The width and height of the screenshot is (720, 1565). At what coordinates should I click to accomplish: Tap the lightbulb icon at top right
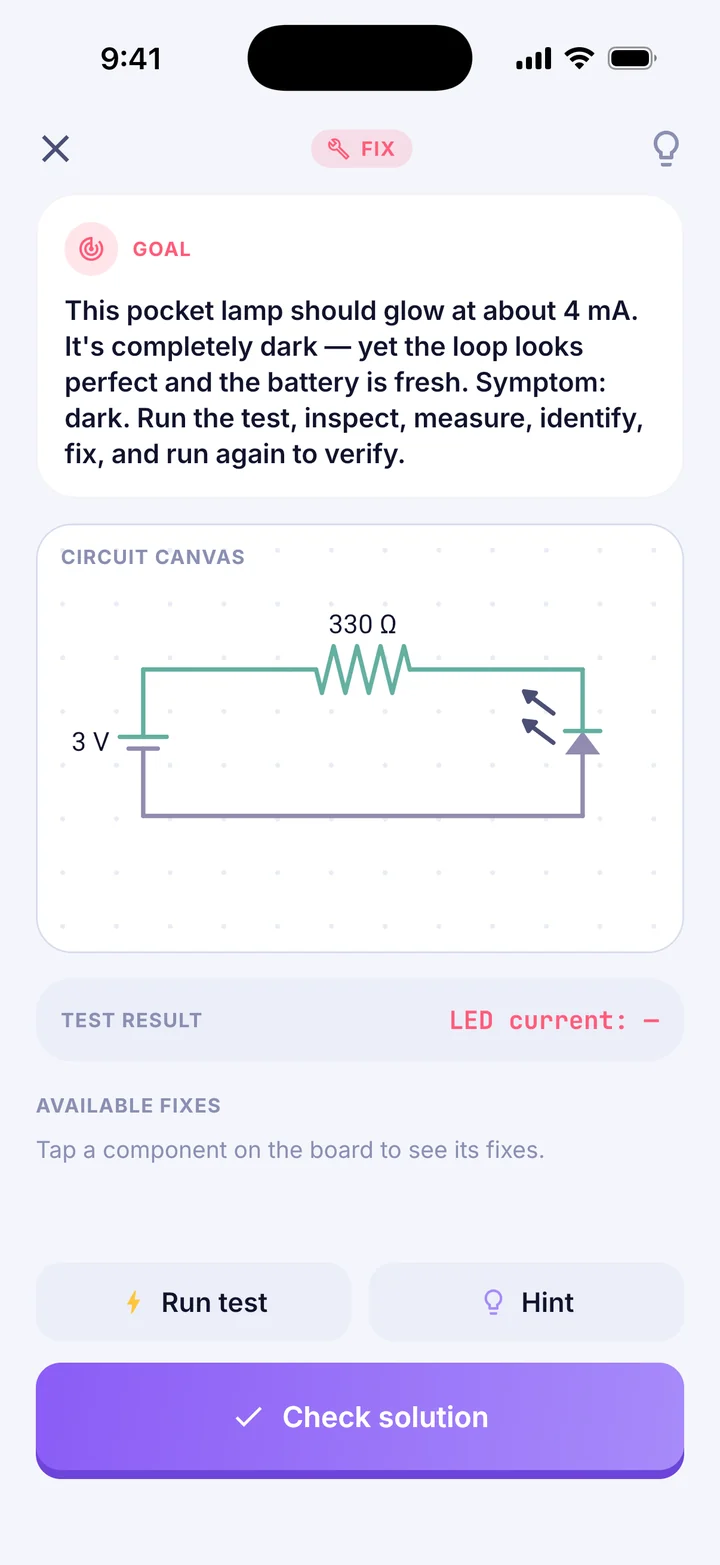click(666, 149)
